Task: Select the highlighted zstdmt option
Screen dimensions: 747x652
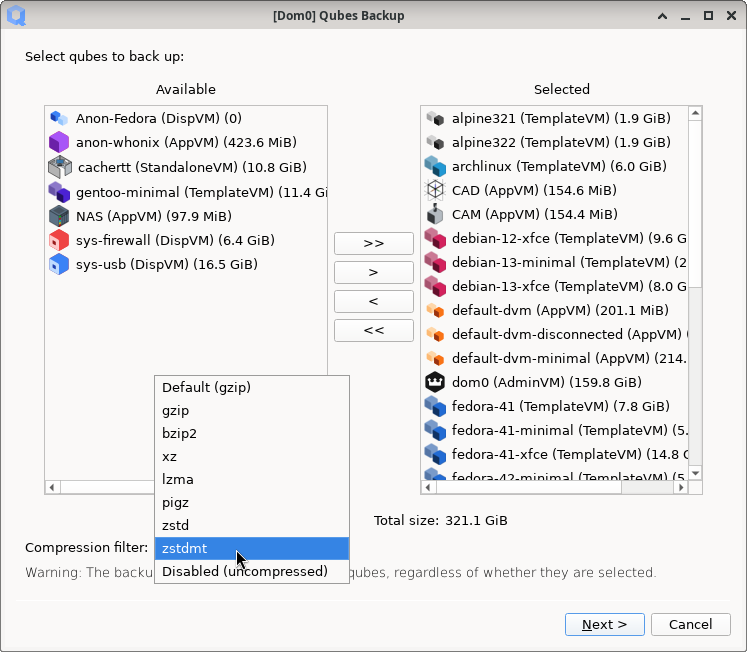Action: tap(252, 549)
